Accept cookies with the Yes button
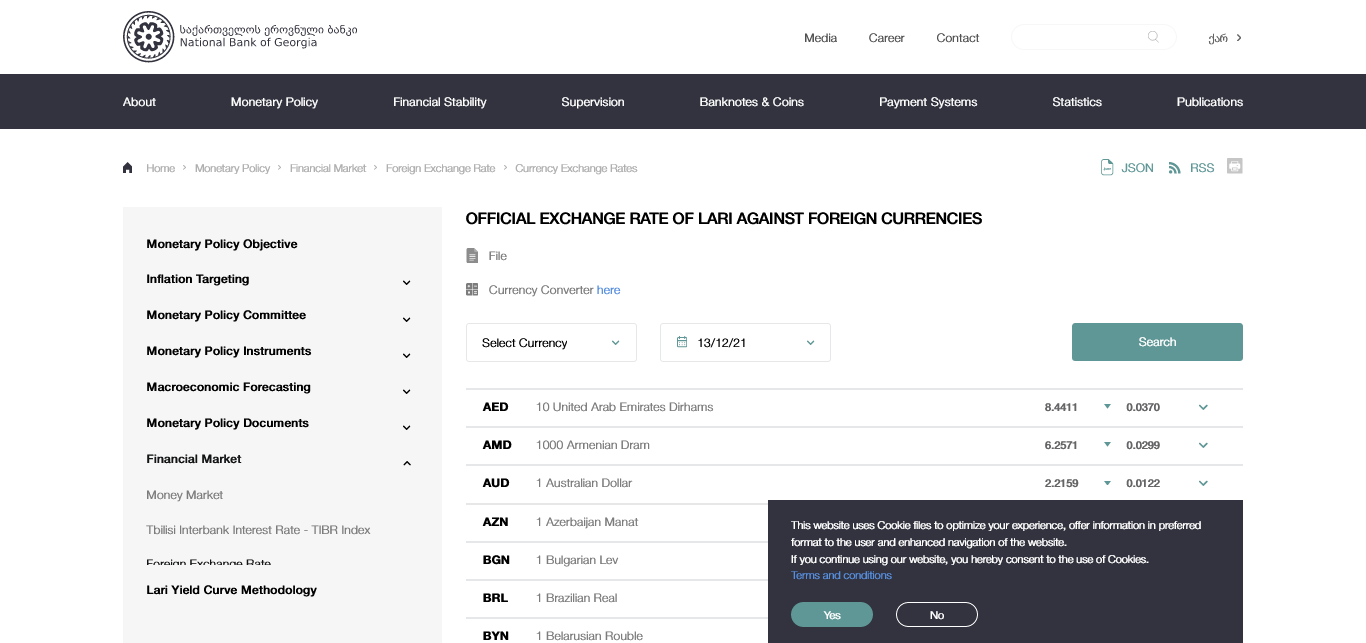The image size is (1366, 643). pos(832,615)
